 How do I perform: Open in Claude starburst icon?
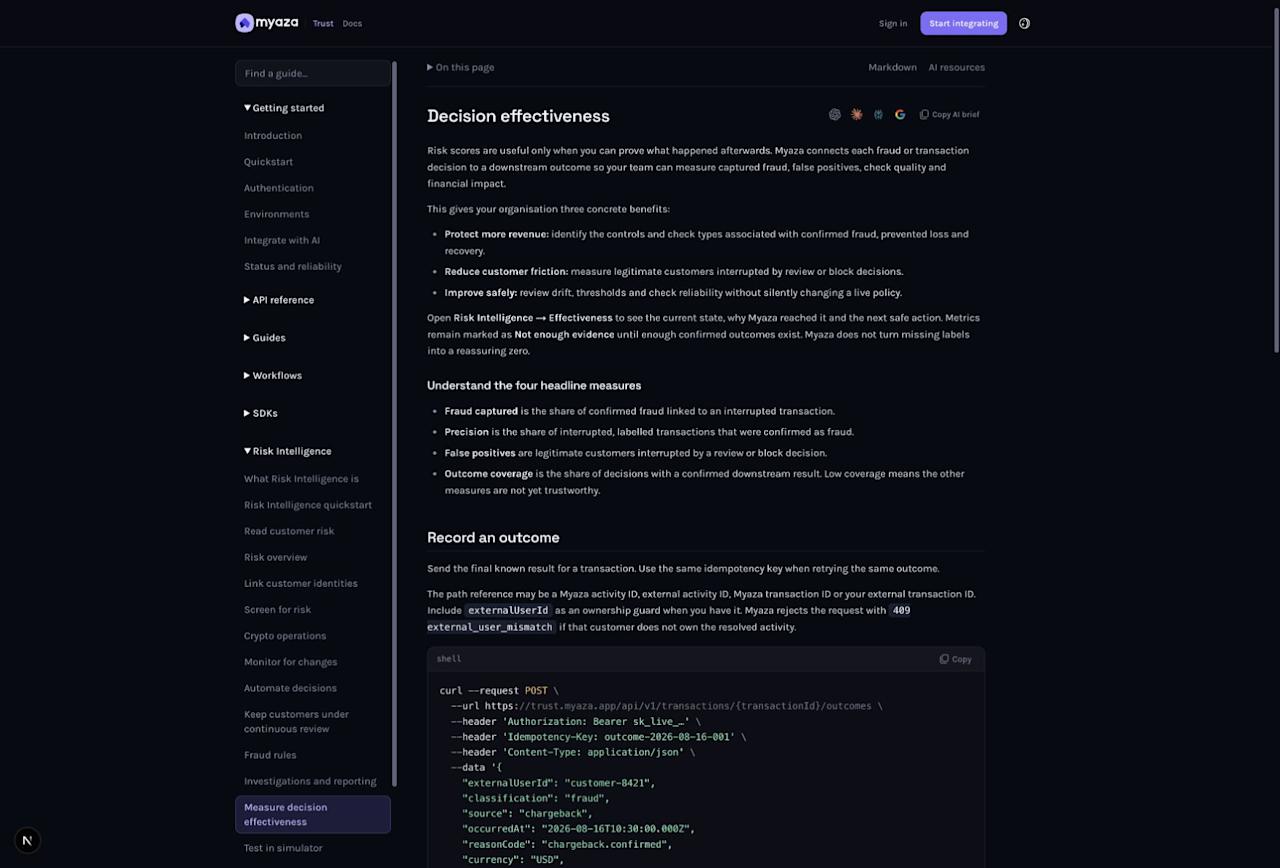(x=857, y=115)
